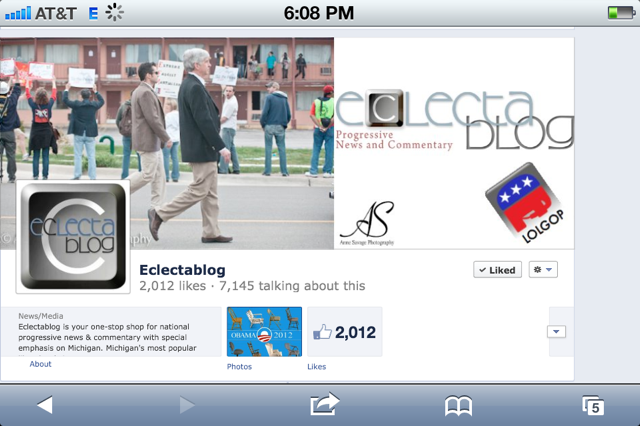Expand the page sections down arrow
Screen dimensions: 640x426
pyautogui.click(x=556, y=332)
